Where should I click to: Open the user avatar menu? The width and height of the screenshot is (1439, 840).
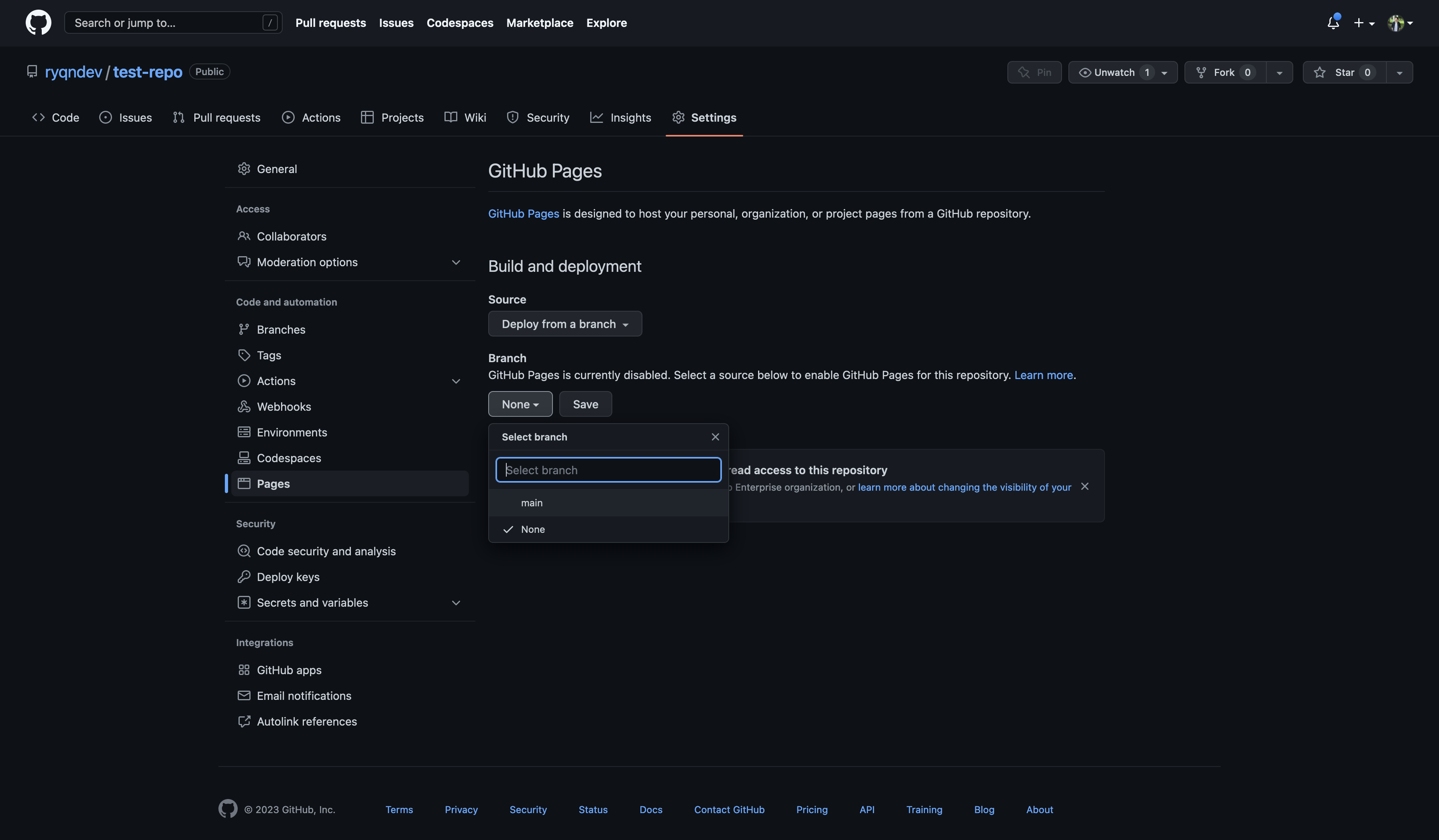tap(1400, 23)
